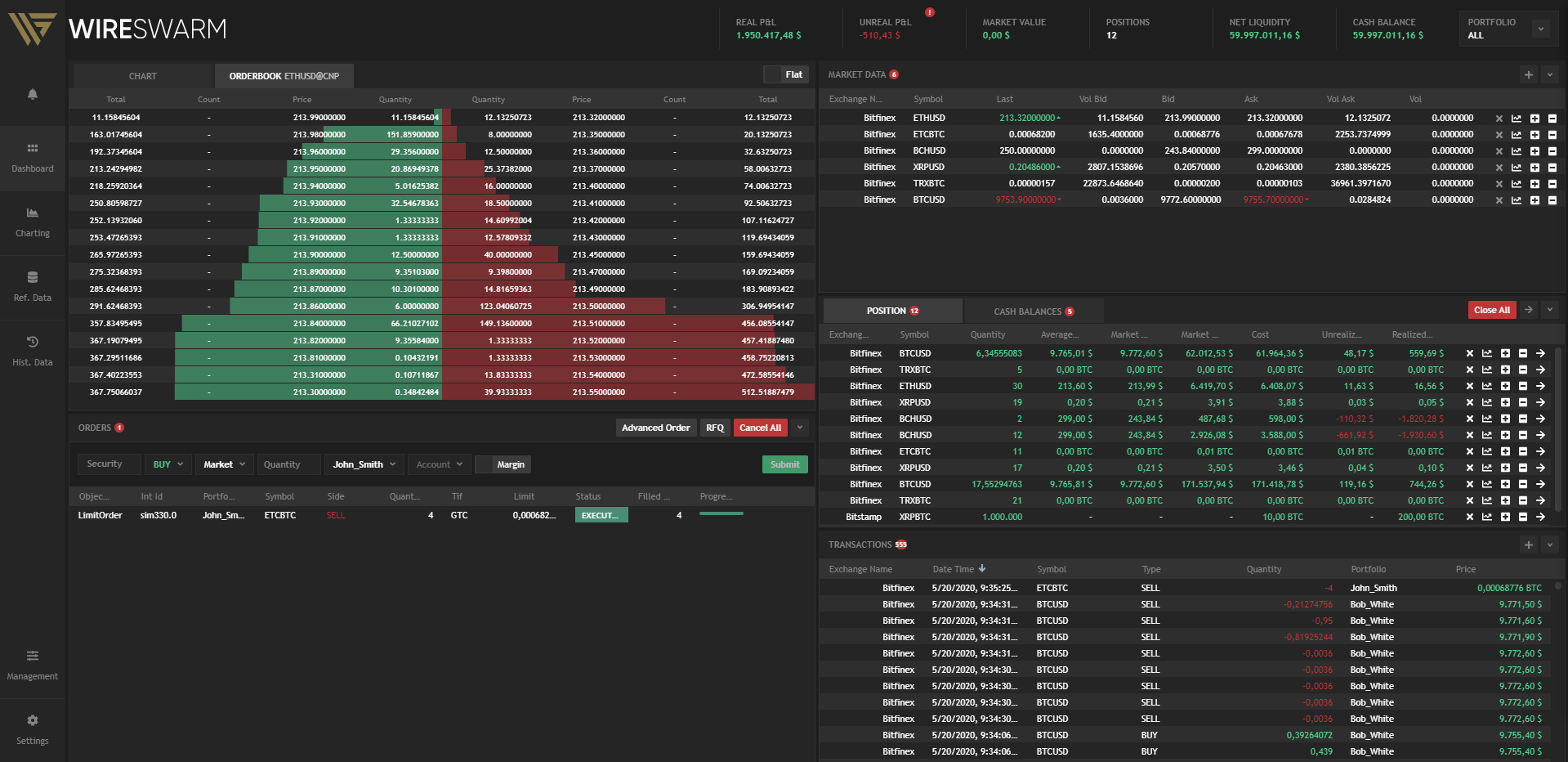
Task: Select the Orderbook ETHUSD@CNP tab
Action: coord(284,76)
